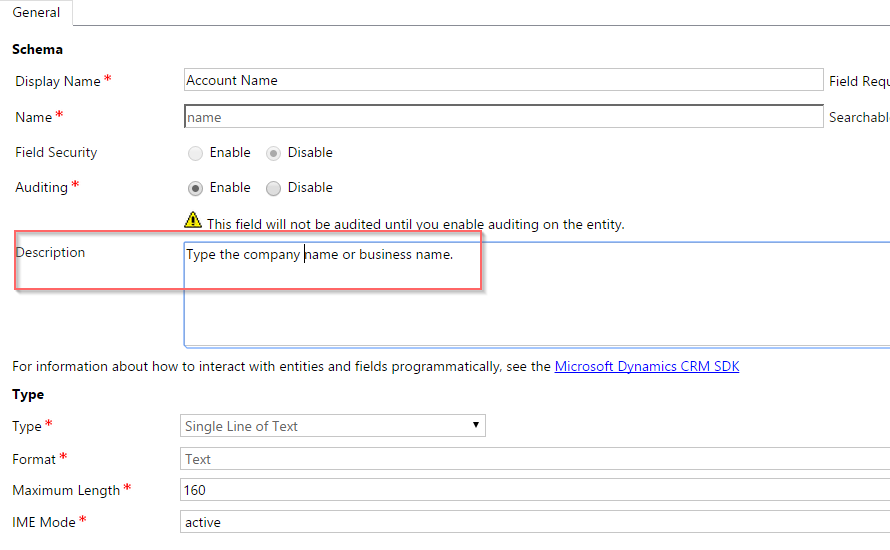Open the General tab
Viewport: 890px width, 550px height.
coord(37,13)
